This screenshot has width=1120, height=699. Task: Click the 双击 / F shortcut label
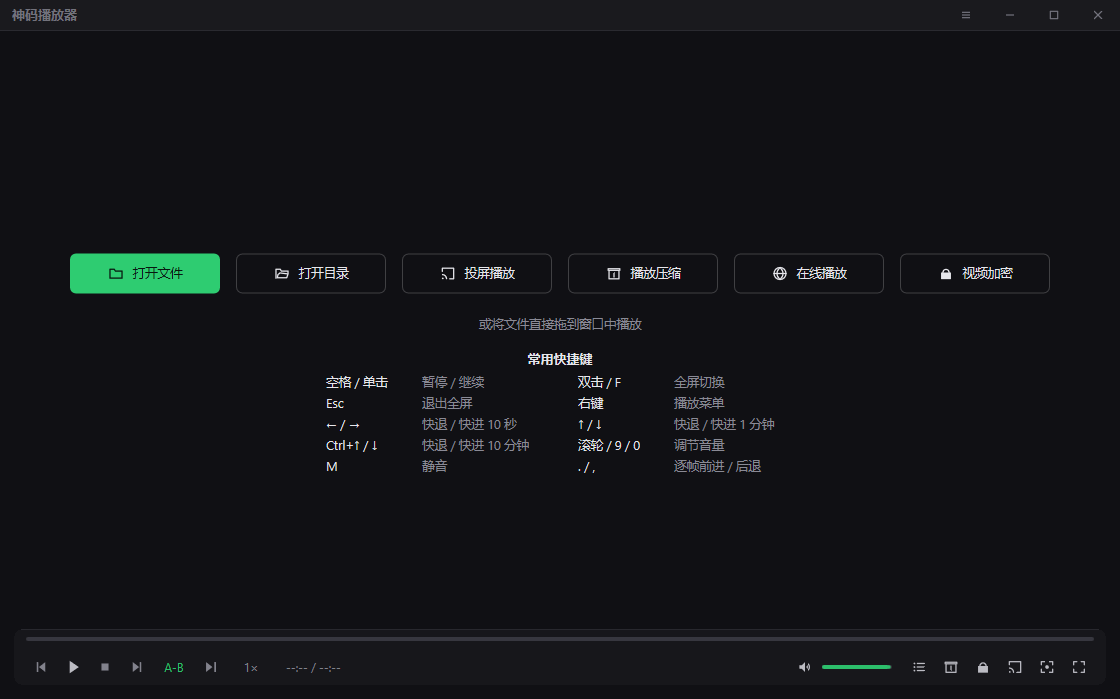pos(599,383)
